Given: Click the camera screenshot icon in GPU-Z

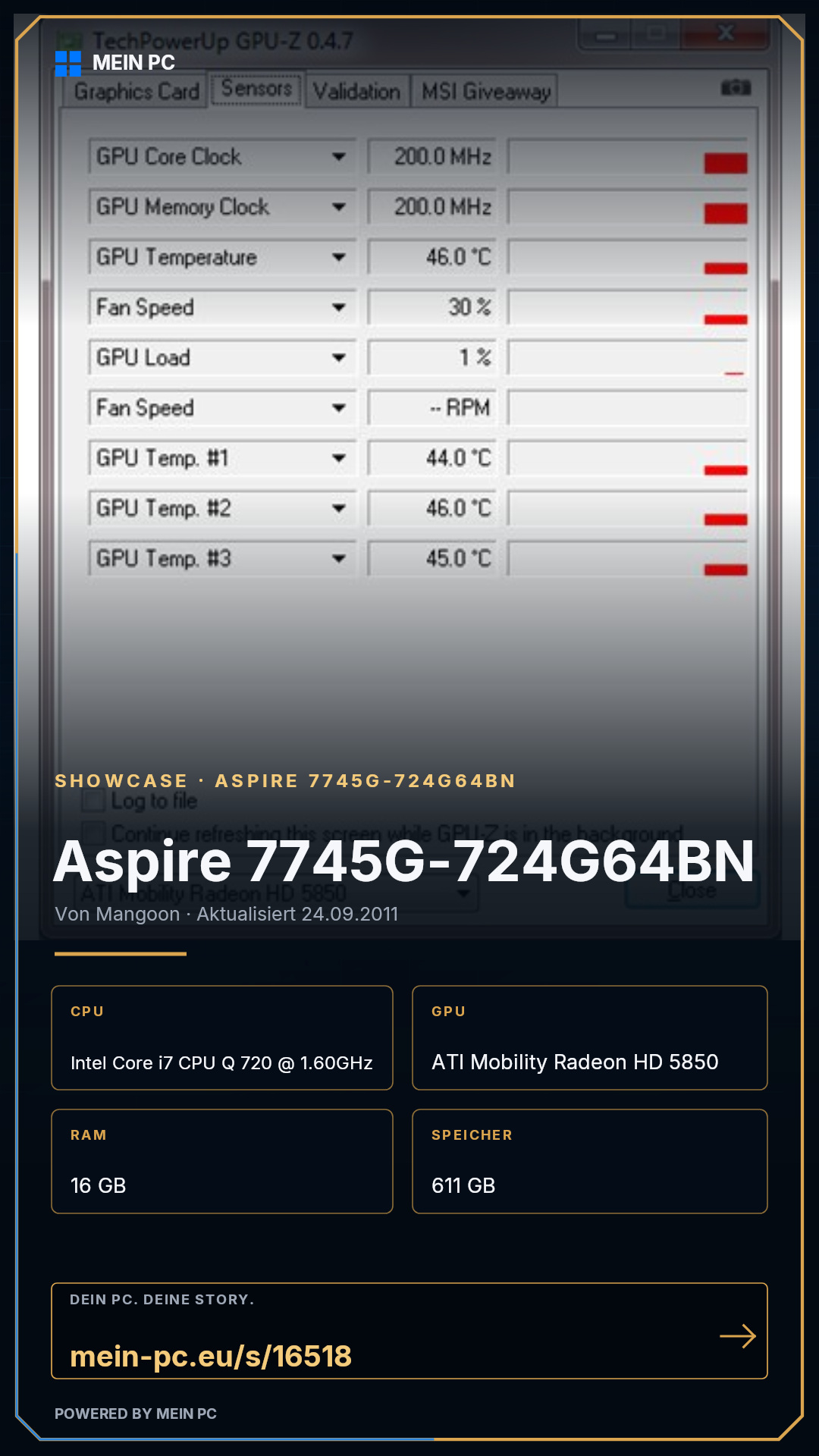Looking at the screenshot, I should pyautogui.click(x=736, y=88).
